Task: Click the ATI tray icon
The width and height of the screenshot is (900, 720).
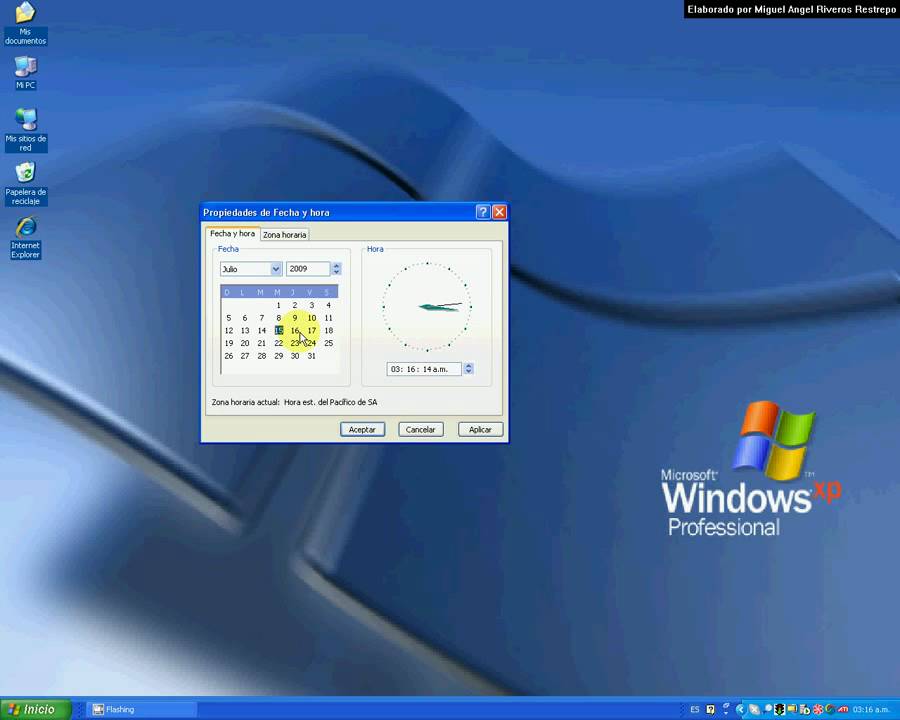Action: coord(843,710)
